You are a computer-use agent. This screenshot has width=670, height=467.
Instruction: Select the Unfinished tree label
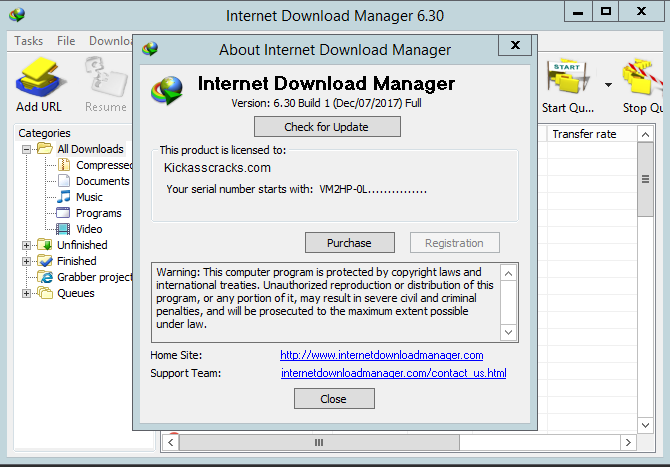(x=82, y=245)
